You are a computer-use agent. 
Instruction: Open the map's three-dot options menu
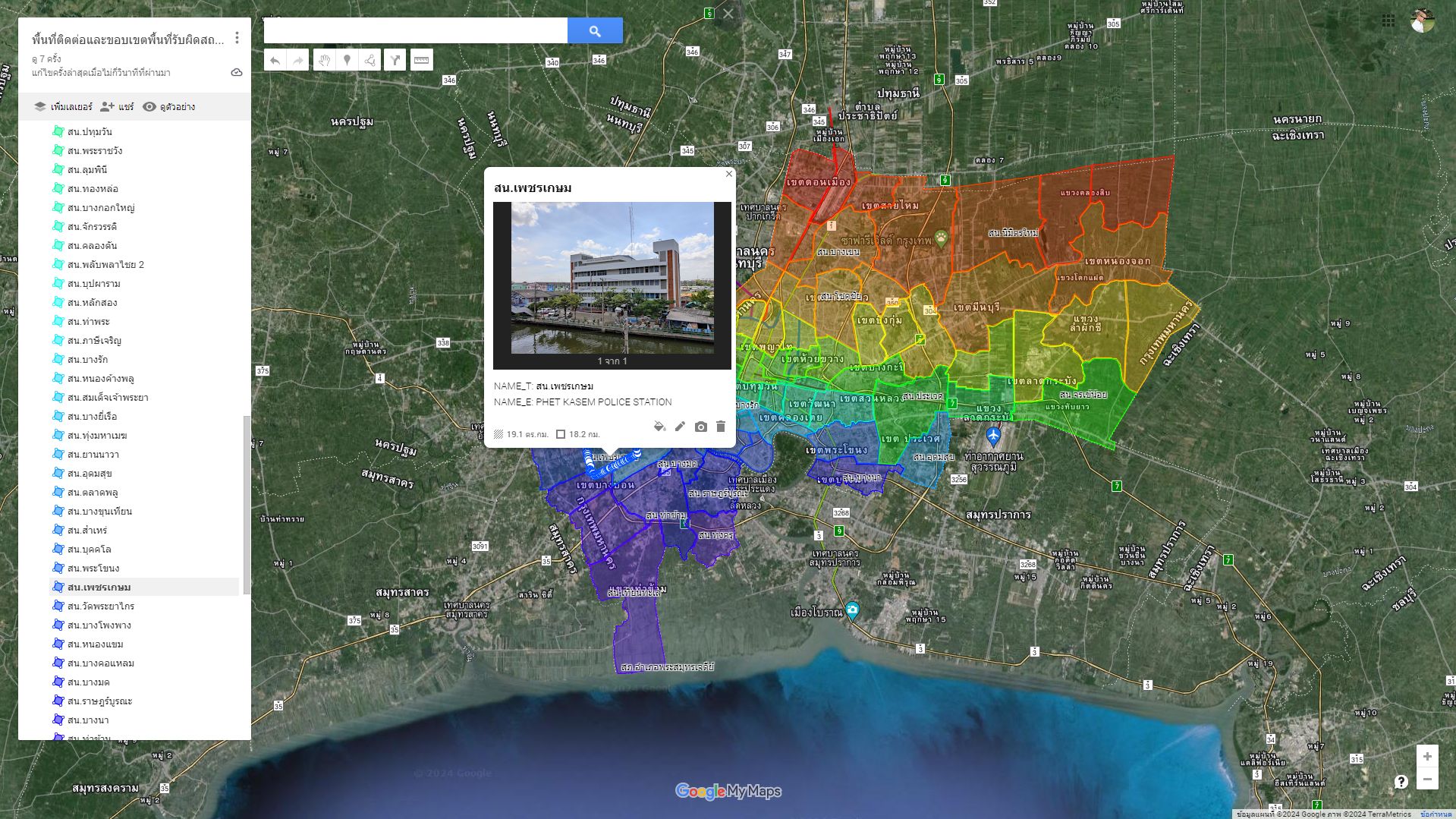point(237,38)
